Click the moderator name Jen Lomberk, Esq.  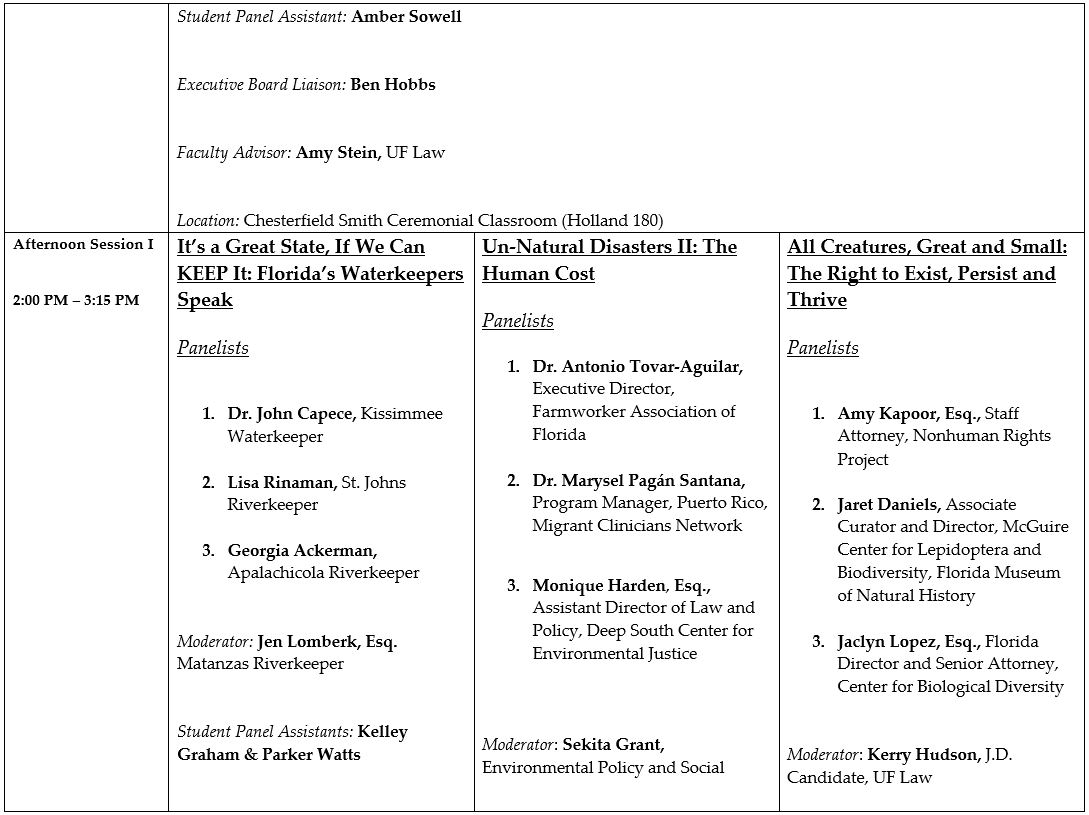[x=327, y=642]
